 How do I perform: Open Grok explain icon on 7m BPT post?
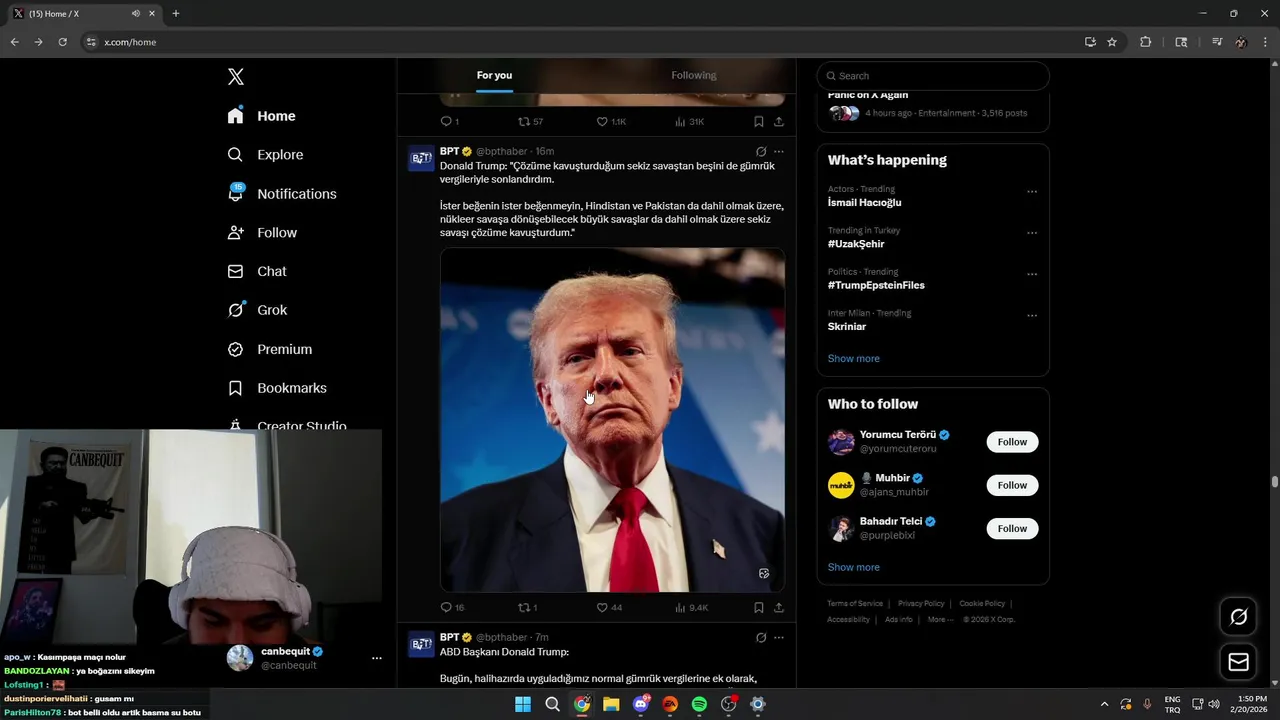[x=761, y=637]
